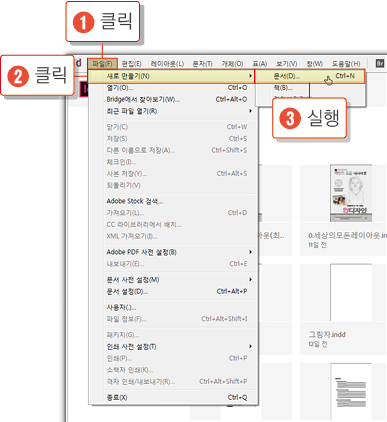This screenshot has height=422, width=387.
Task: Select CC 라이브러리에서 배치... entry
Action: (x=173, y=224)
